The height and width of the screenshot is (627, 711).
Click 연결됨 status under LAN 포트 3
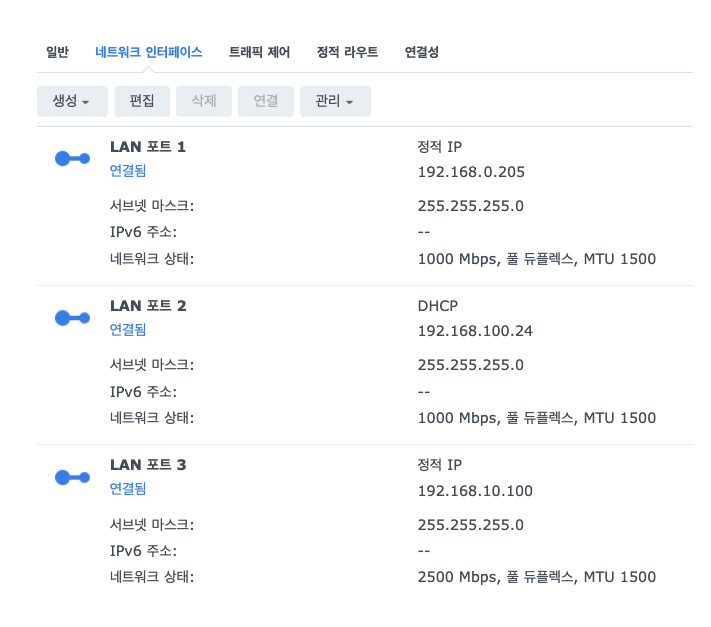click(x=128, y=489)
